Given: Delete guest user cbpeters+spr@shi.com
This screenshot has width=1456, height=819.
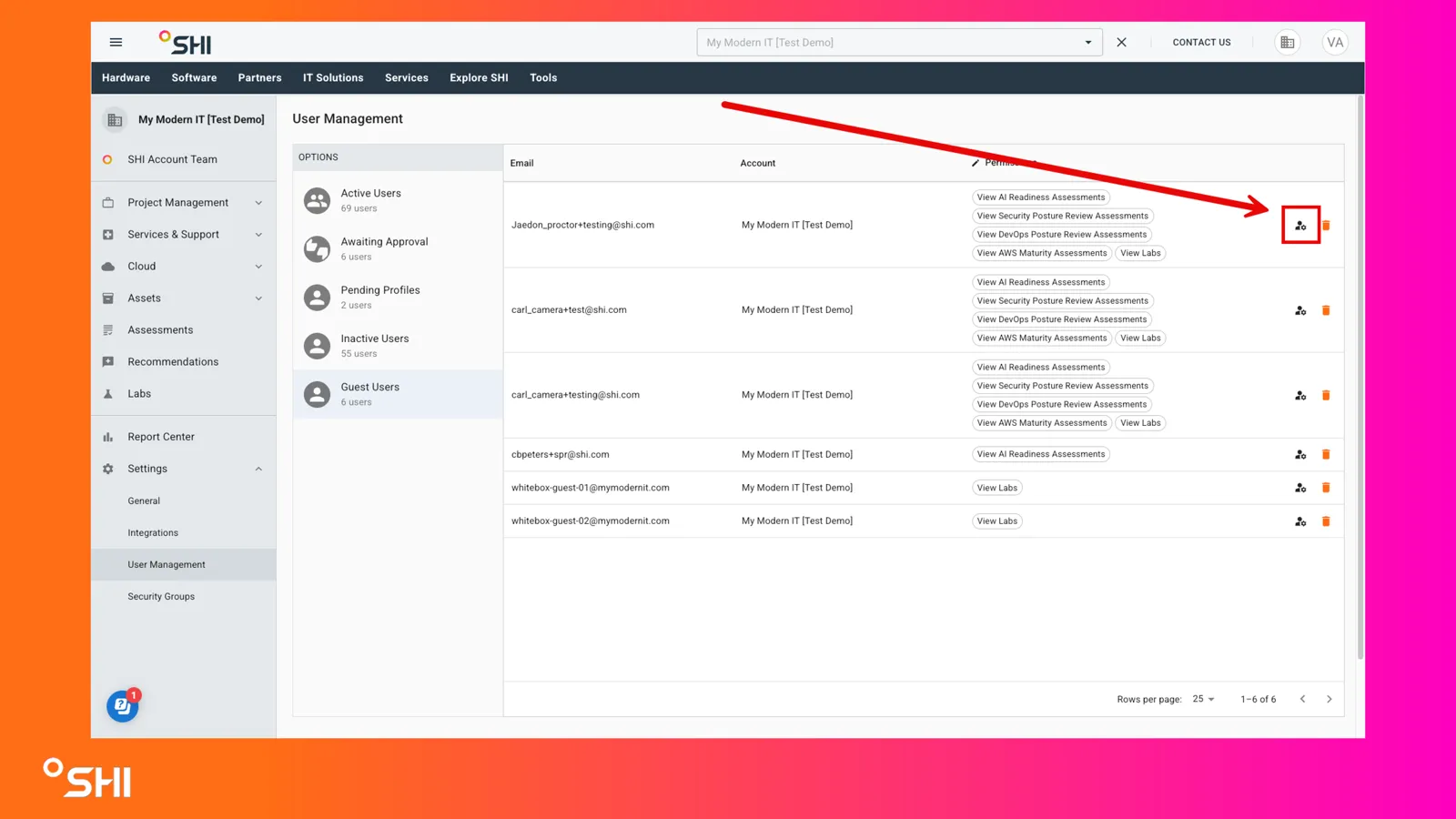Looking at the screenshot, I should (x=1326, y=454).
